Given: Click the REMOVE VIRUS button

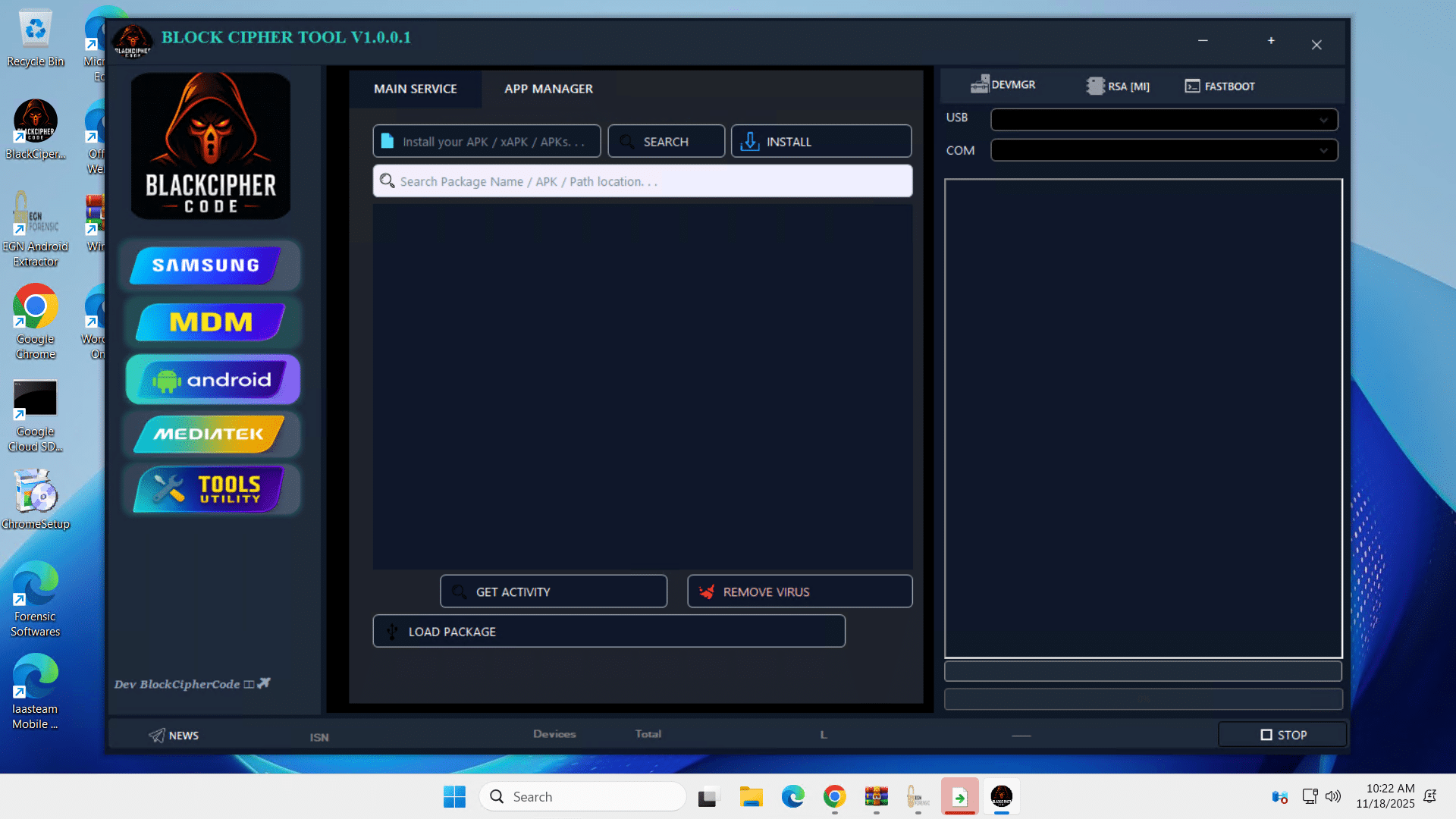Looking at the screenshot, I should pyautogui.click(x=799, y=591).
